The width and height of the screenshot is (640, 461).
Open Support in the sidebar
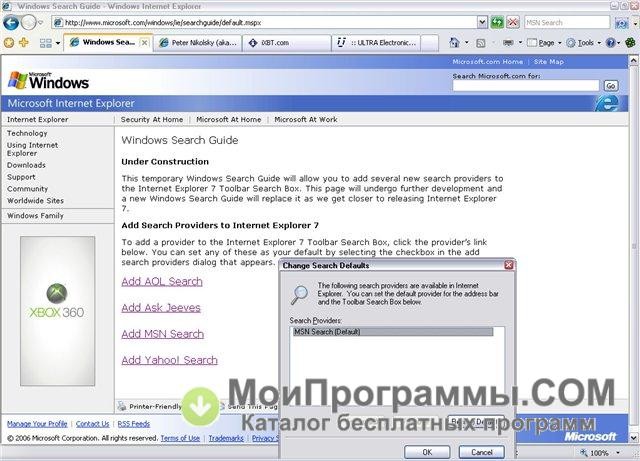click(21, 177)
